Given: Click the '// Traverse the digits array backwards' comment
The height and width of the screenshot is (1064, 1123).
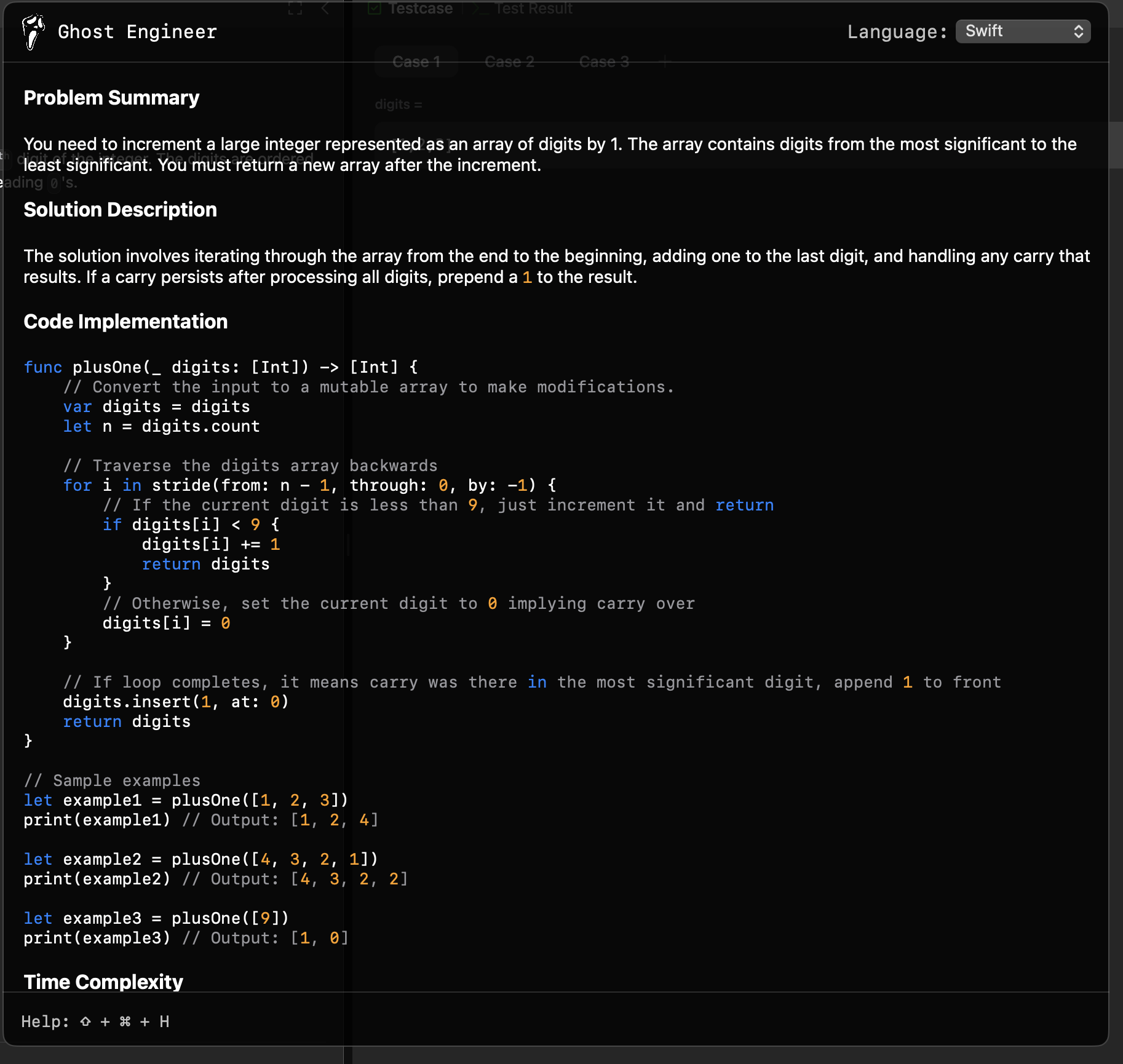Looking at the screenshot, I should [250, 466].
